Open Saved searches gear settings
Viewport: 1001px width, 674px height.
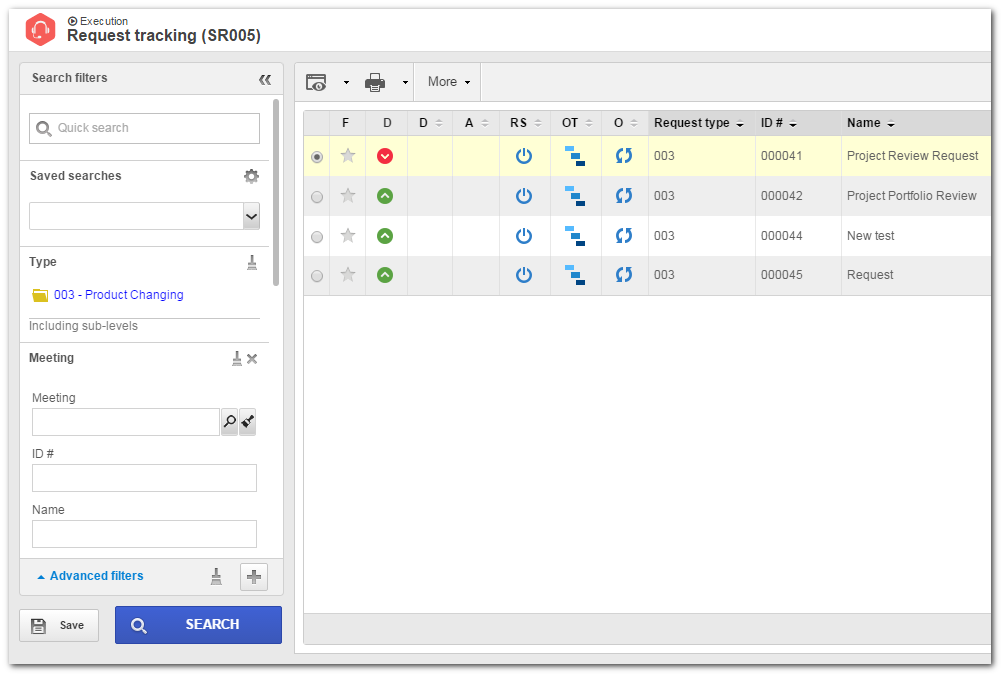click(252, 176)
